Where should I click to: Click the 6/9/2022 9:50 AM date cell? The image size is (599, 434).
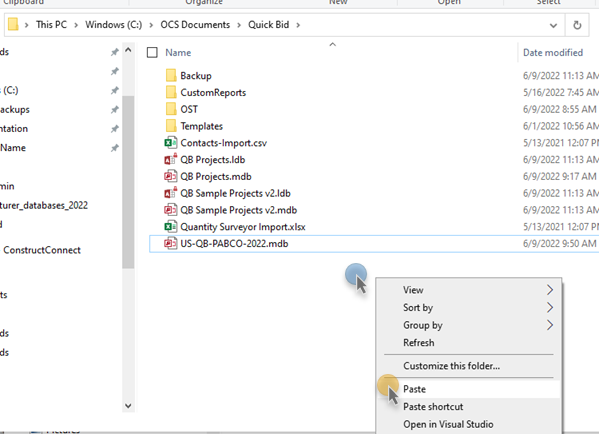(x=560, y=244)
